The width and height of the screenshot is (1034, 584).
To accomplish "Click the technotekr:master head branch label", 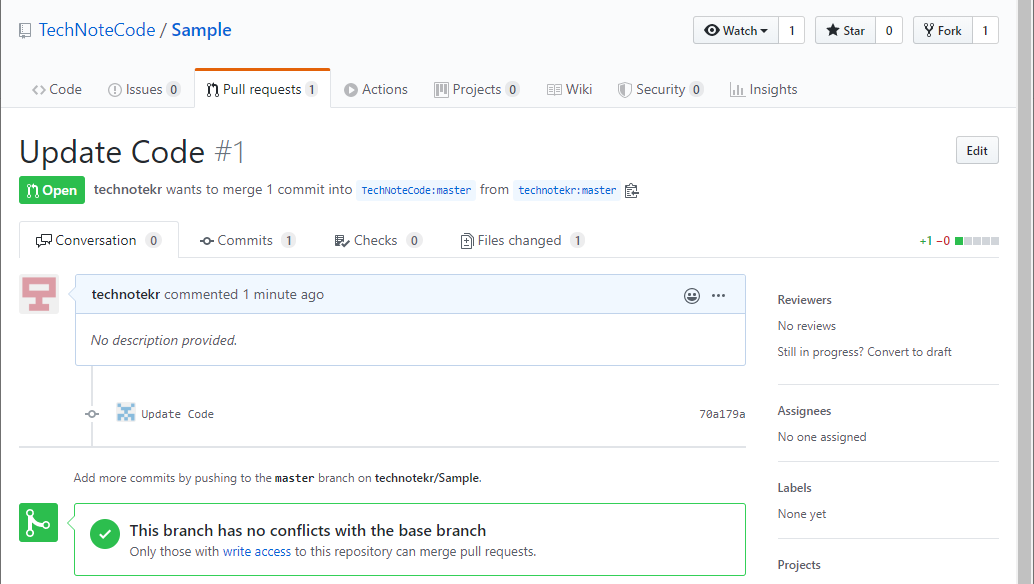I will (x=567, y=190).
